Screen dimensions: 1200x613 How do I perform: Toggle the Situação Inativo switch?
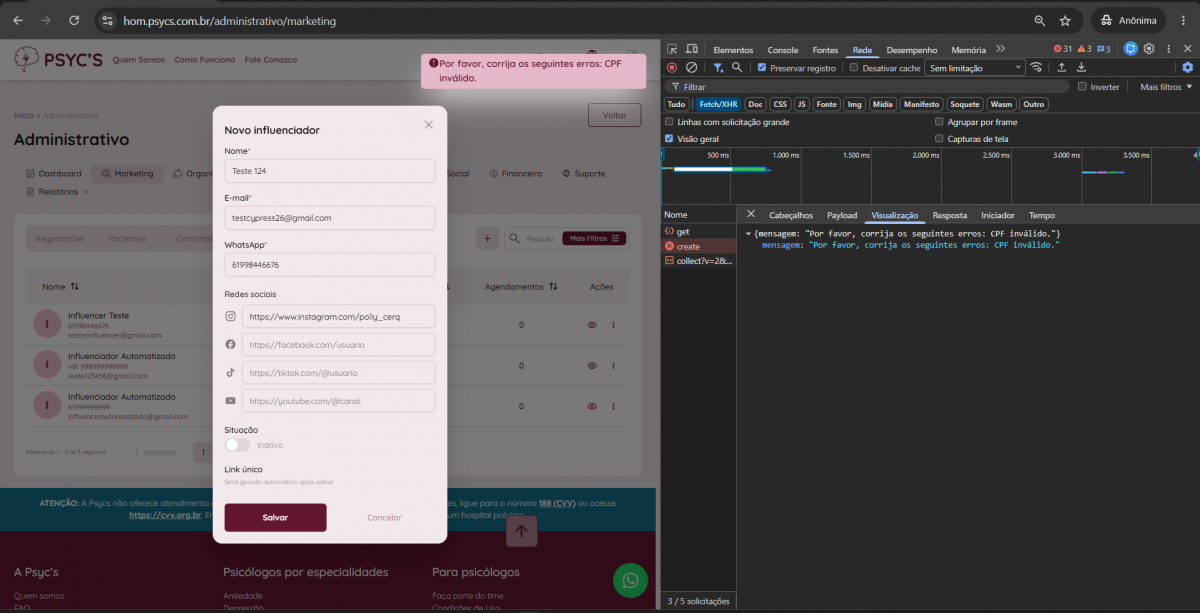(237, 445)
